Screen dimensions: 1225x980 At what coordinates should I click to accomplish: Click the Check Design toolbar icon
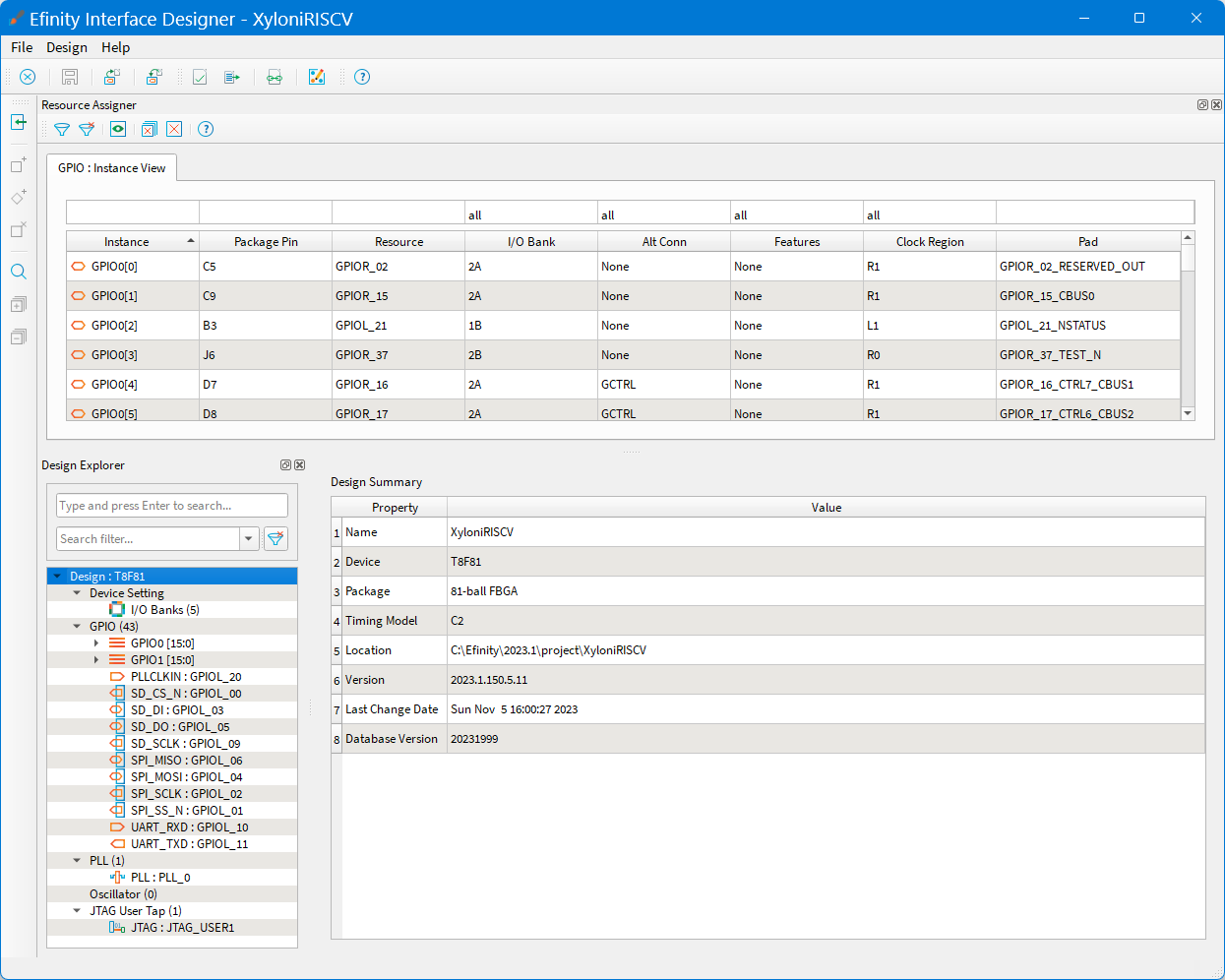[200, 77]
